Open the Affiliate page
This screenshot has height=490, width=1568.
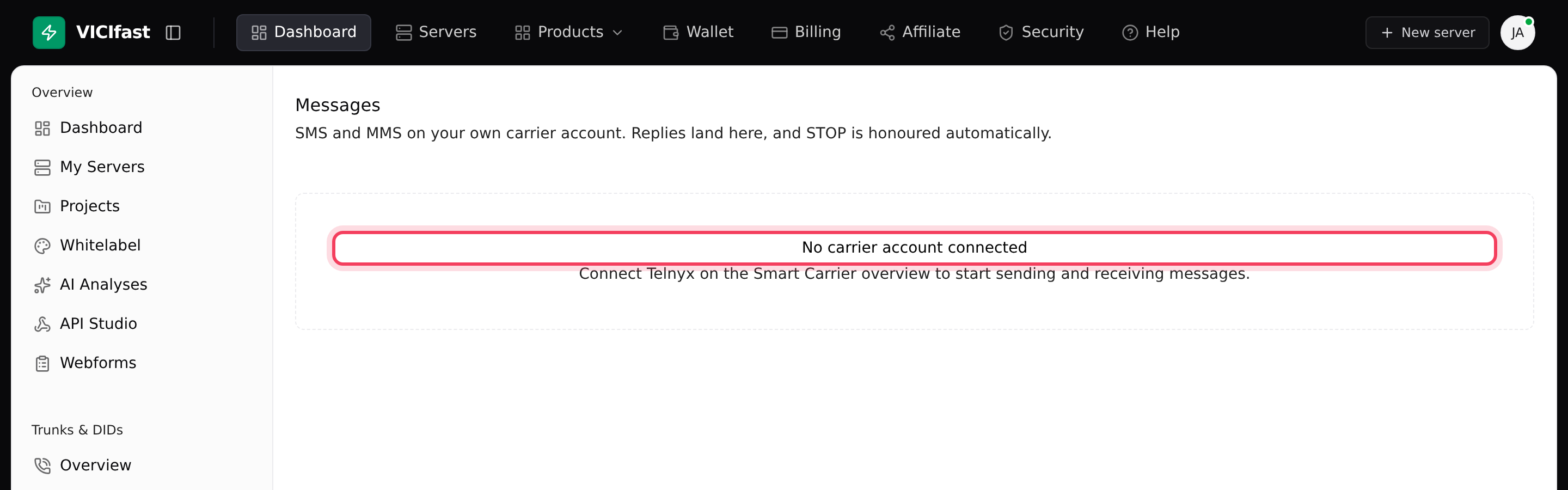pyautogui.click(x=920, y=32)
